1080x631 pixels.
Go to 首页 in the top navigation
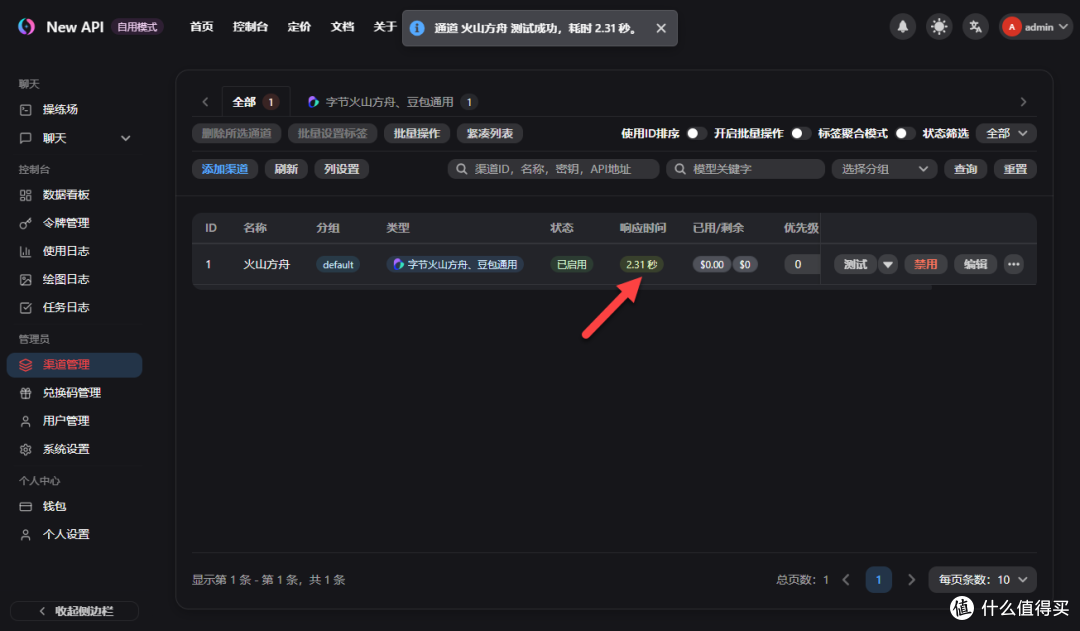(x=202, y=27)
